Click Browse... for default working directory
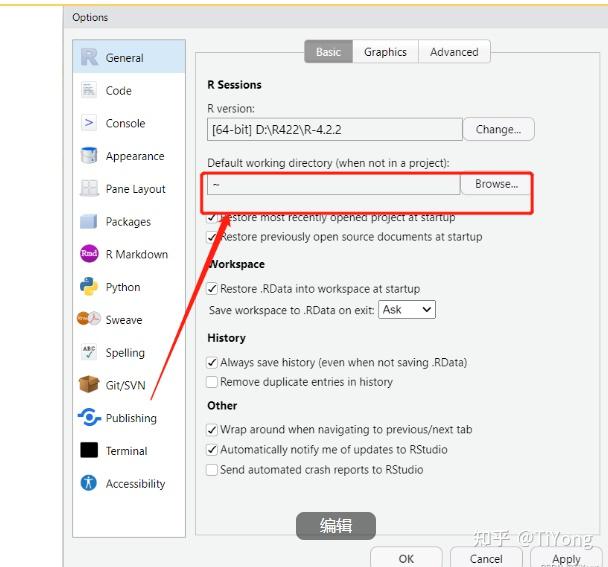Viewport: 608px width, 567px height. [x=496, y=184]
